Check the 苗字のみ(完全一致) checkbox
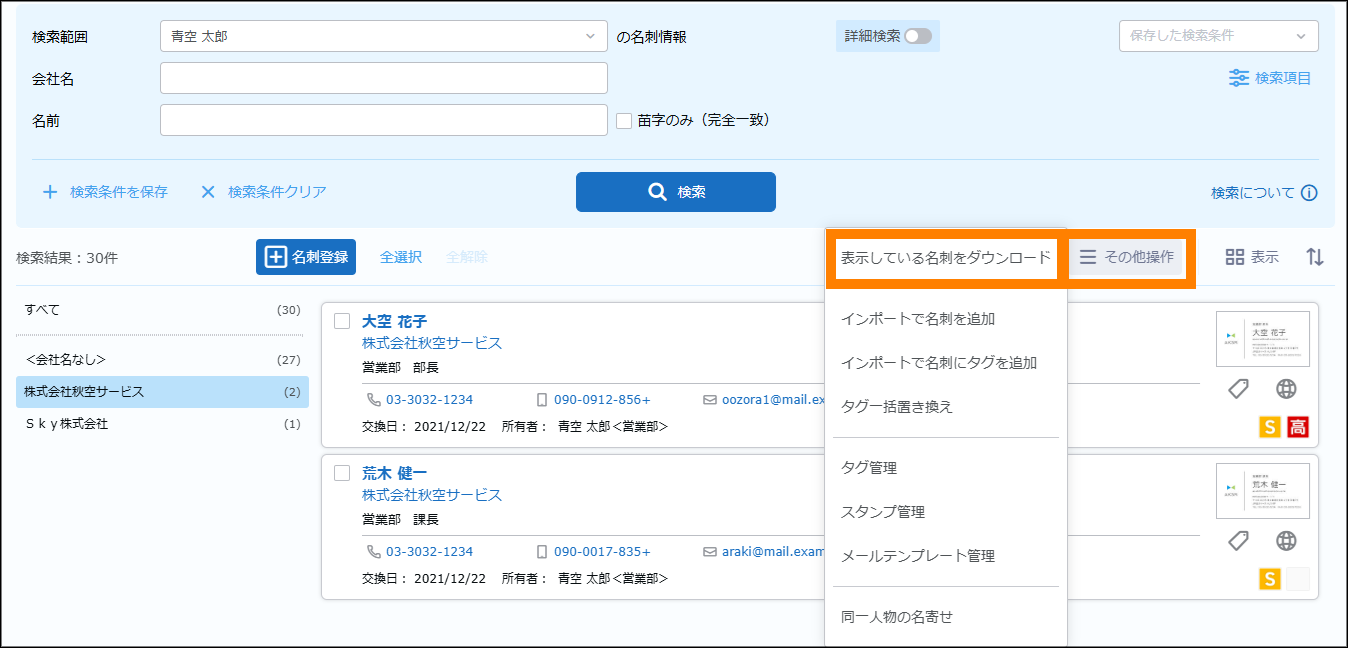Screen dimensions: 1348x648 pyautogui.click(x=624, y=120)
